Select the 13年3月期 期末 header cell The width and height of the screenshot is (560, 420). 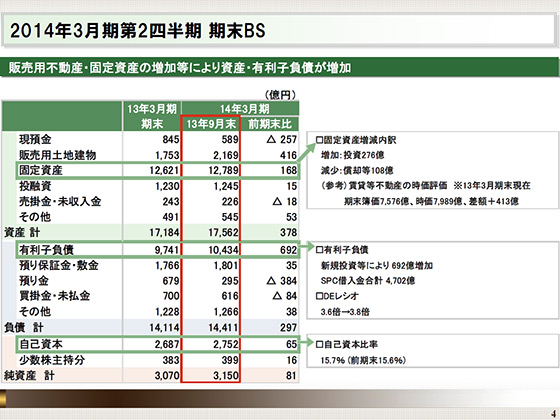152,116
